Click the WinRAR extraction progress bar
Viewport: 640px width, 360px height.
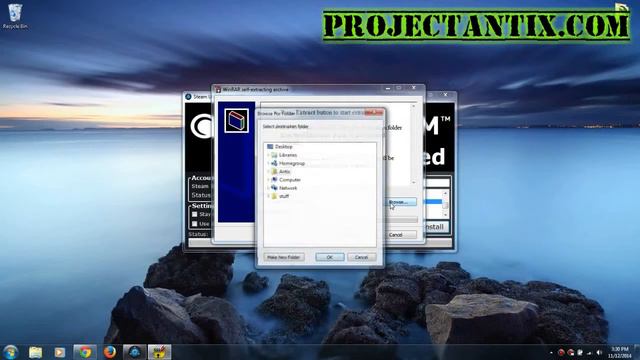(x=402, y=220)
